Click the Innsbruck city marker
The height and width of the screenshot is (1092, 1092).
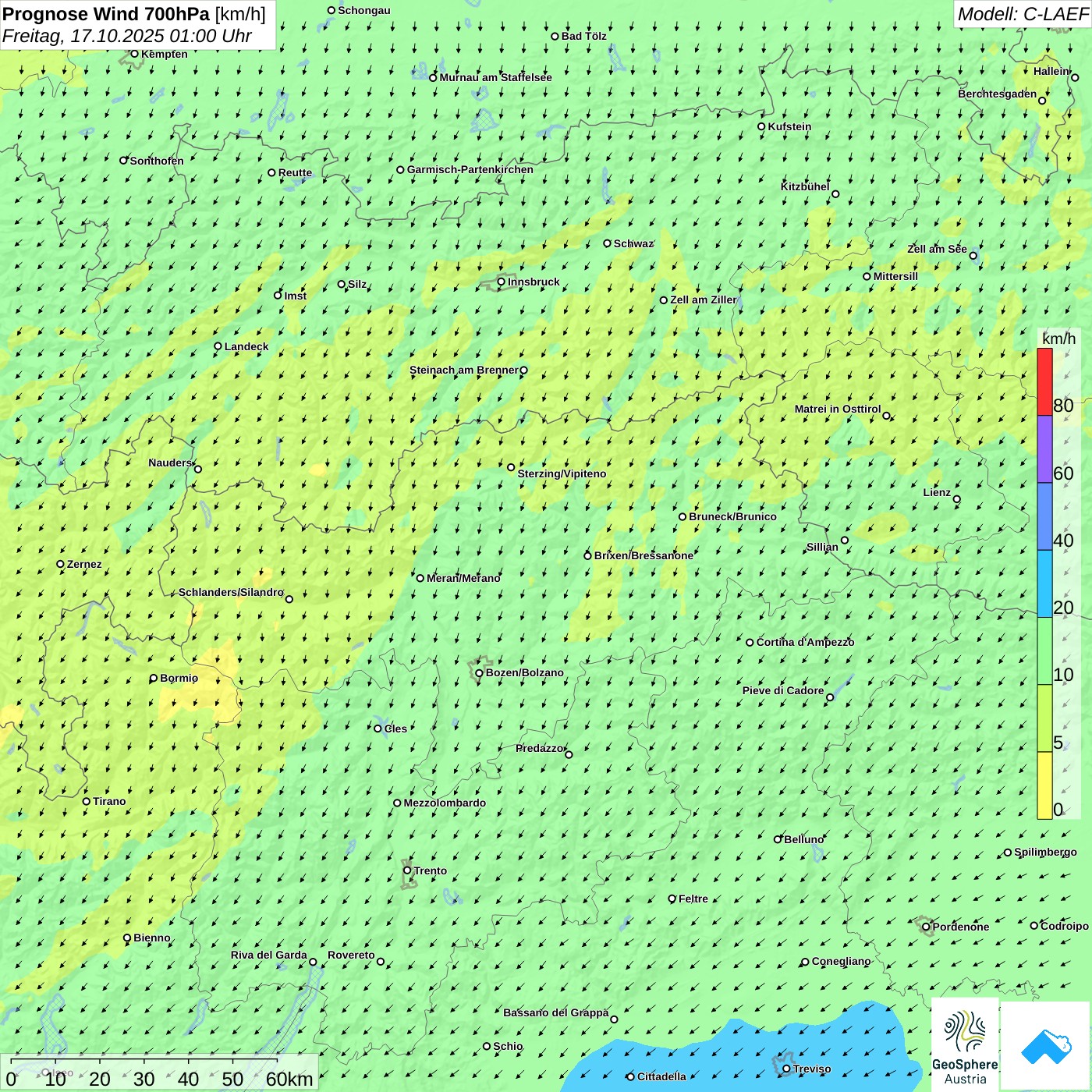pos(502,282)
